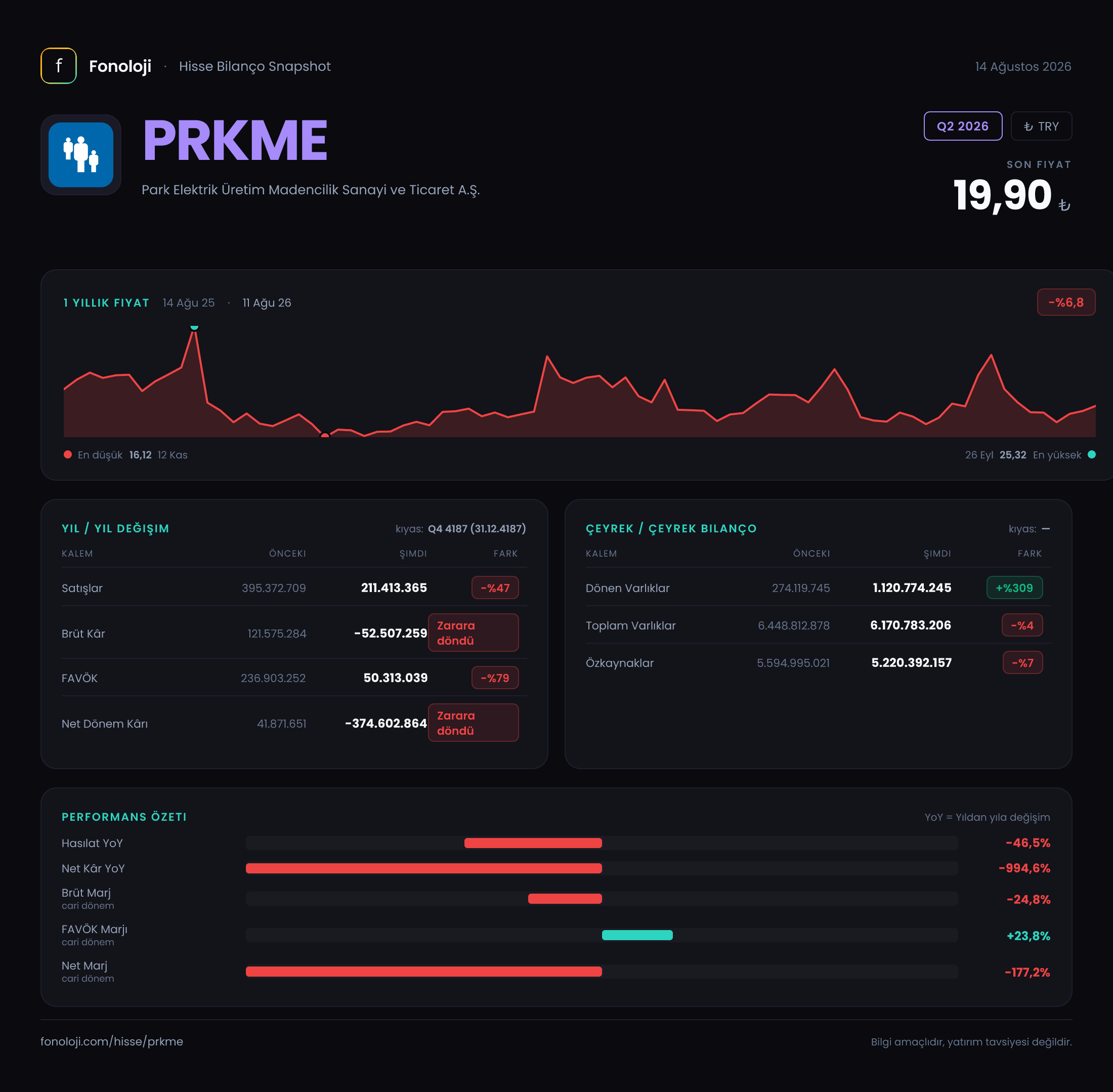Click the +23,8% FAVÖK Marjı value
This screenshot has width=1113, height=1092.
click(x=1028, y=936)
